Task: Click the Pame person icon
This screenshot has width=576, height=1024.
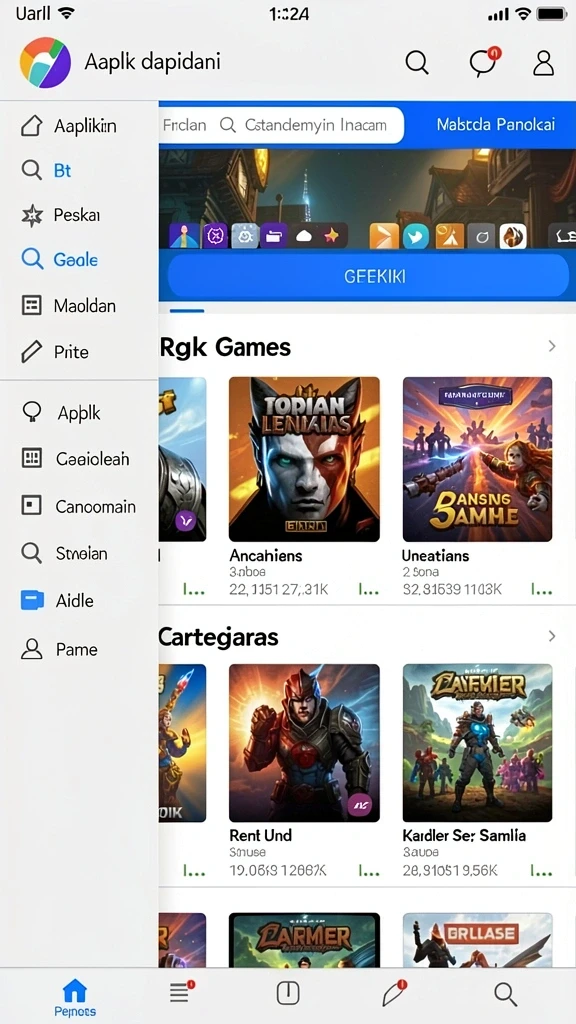Action: pos(31,648)
